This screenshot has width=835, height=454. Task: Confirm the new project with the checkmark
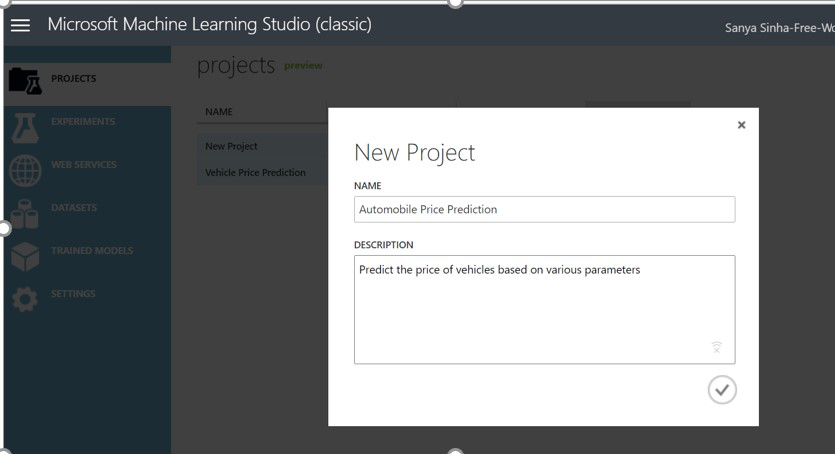tap(721, 390)
